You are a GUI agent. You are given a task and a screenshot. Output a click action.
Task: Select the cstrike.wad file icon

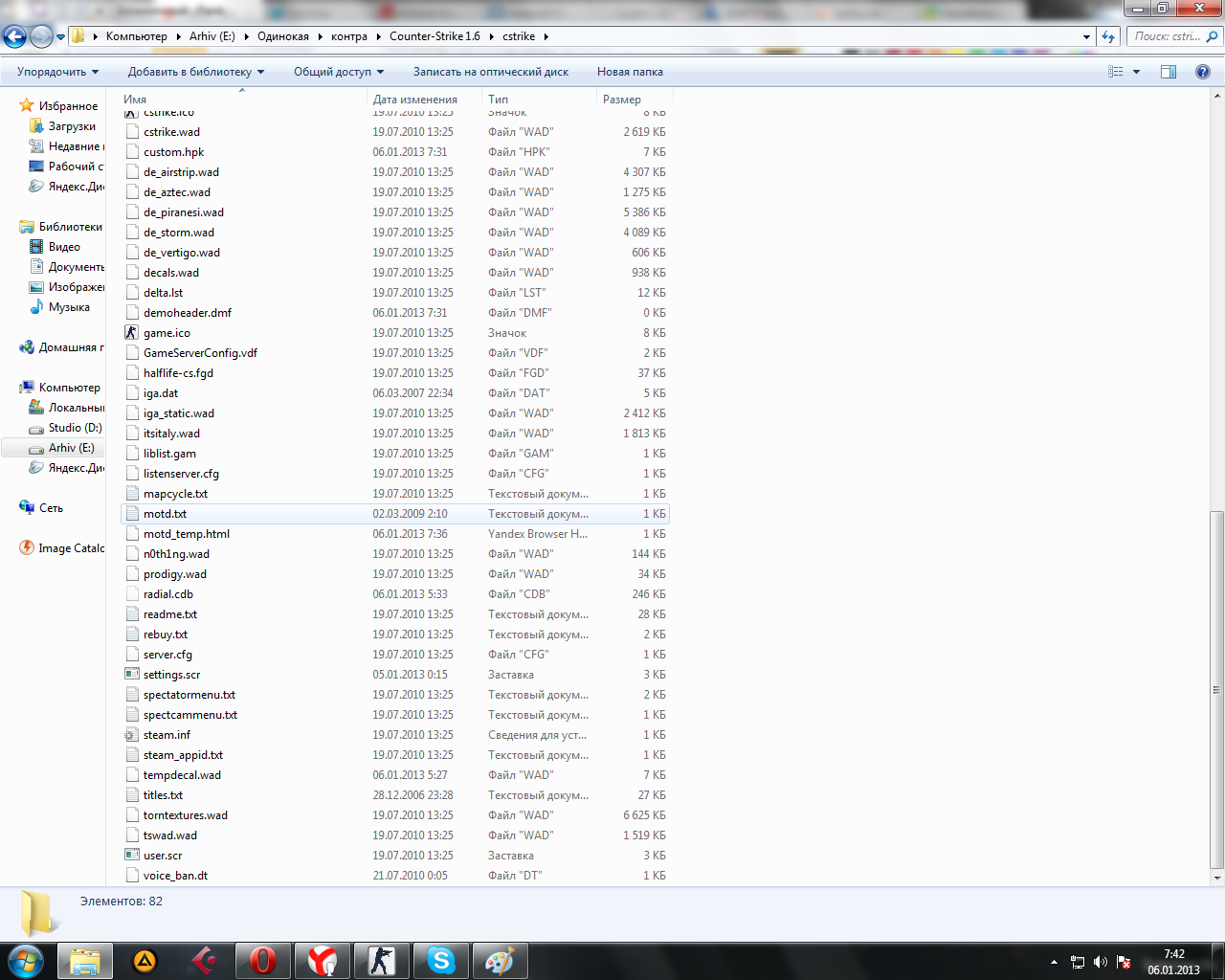(x=132, y=132)
